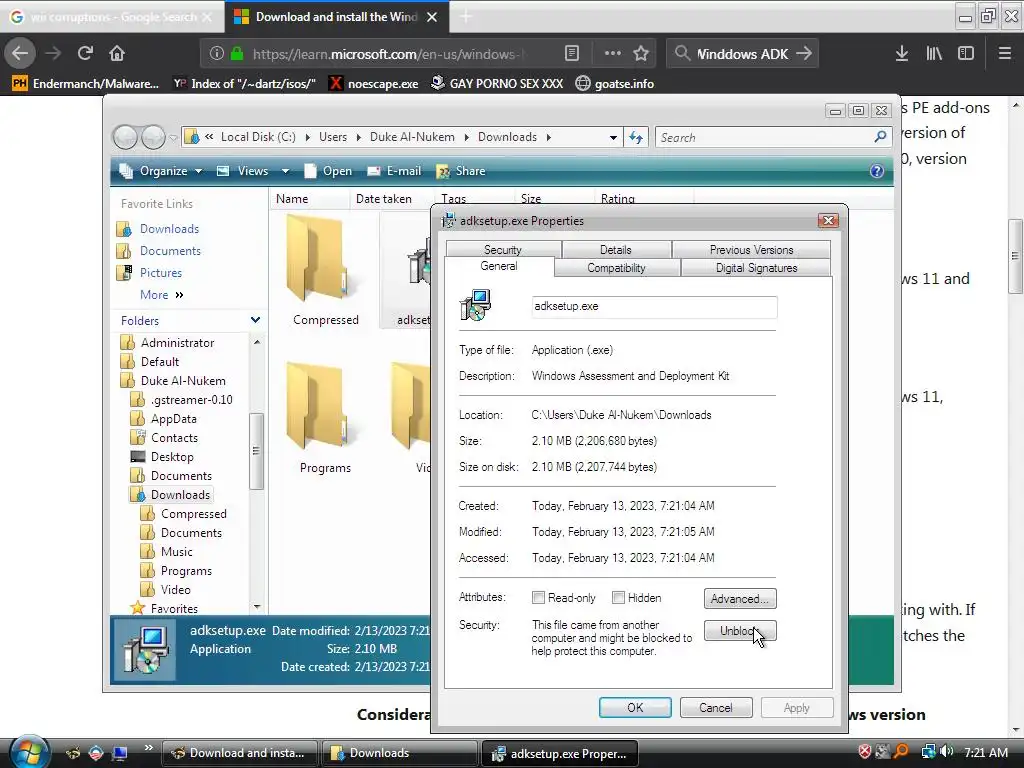This screenshot has height=768, width=1024.
Task: Open the browser library icon
Action: coord(934,54)
